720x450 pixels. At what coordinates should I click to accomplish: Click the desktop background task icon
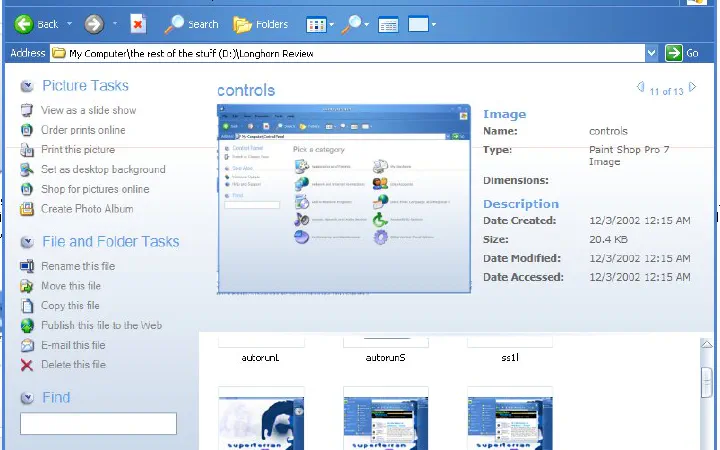click(27, 169)
